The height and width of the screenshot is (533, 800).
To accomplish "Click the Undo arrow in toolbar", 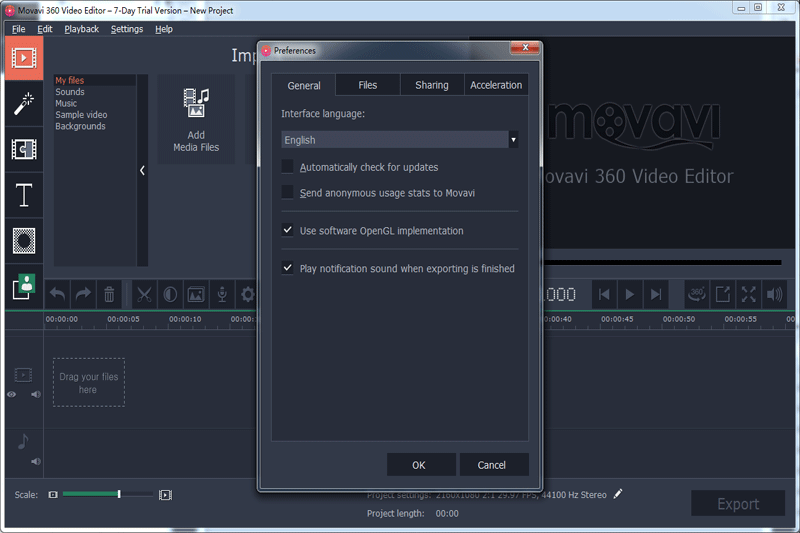I will coord(57,294).
